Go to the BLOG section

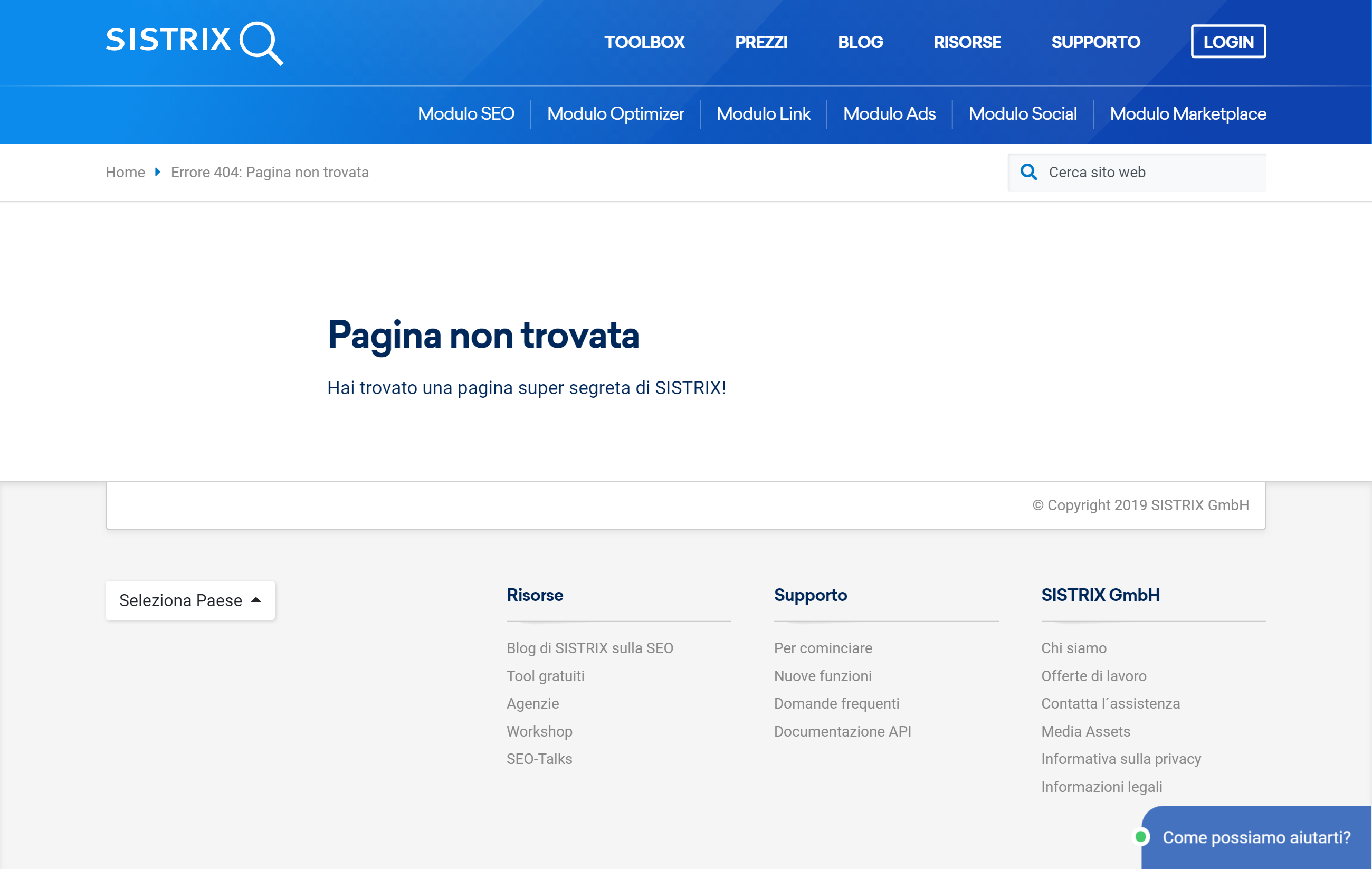tap(860, 42)
